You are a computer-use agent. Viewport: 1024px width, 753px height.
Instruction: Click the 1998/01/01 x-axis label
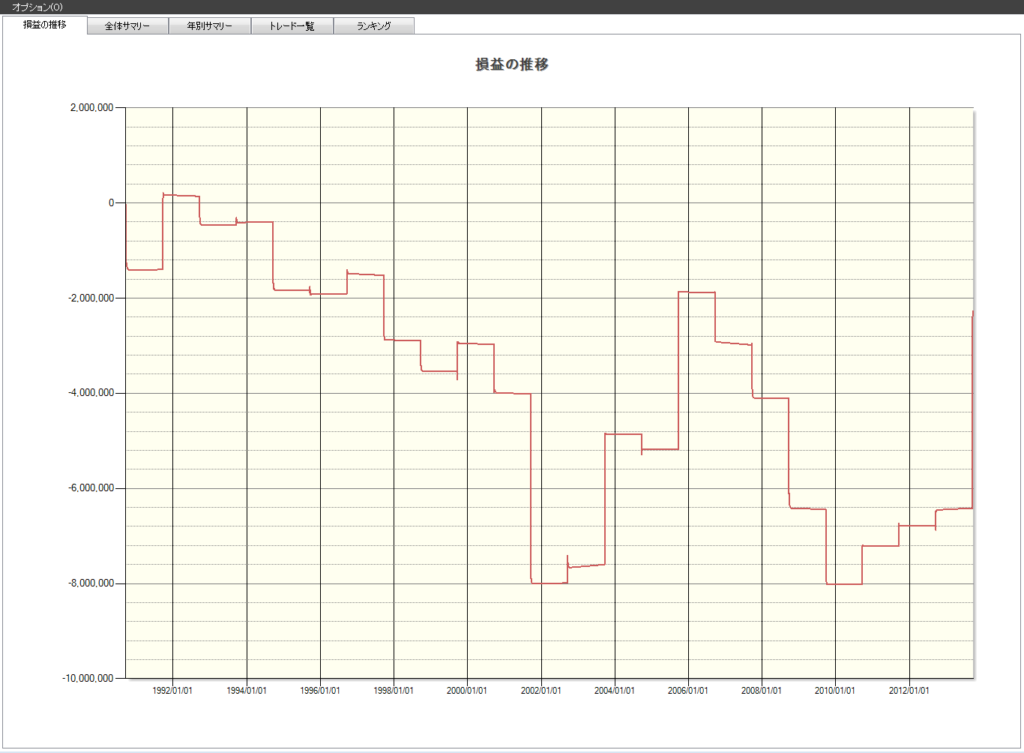pyautogui.click(x=393, y=691)
